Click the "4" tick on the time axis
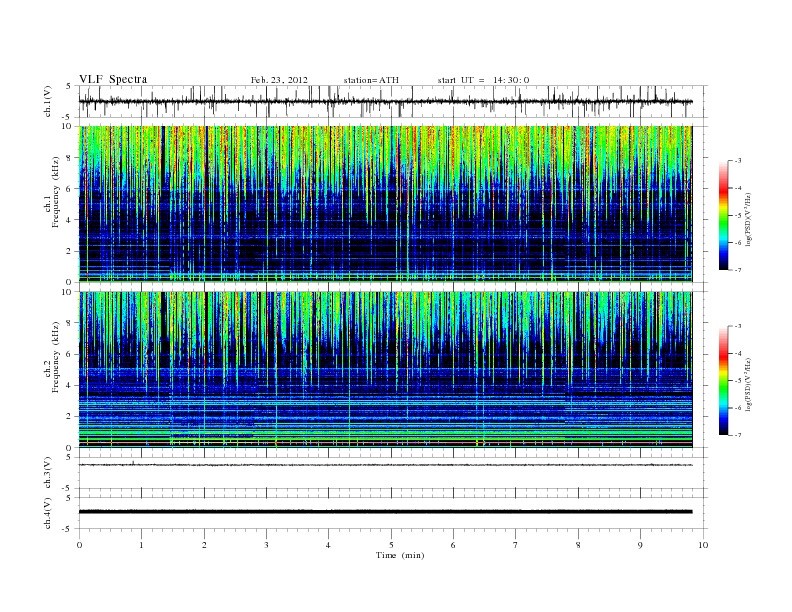Viewport: 792px width, 612px height. point(328,545)
